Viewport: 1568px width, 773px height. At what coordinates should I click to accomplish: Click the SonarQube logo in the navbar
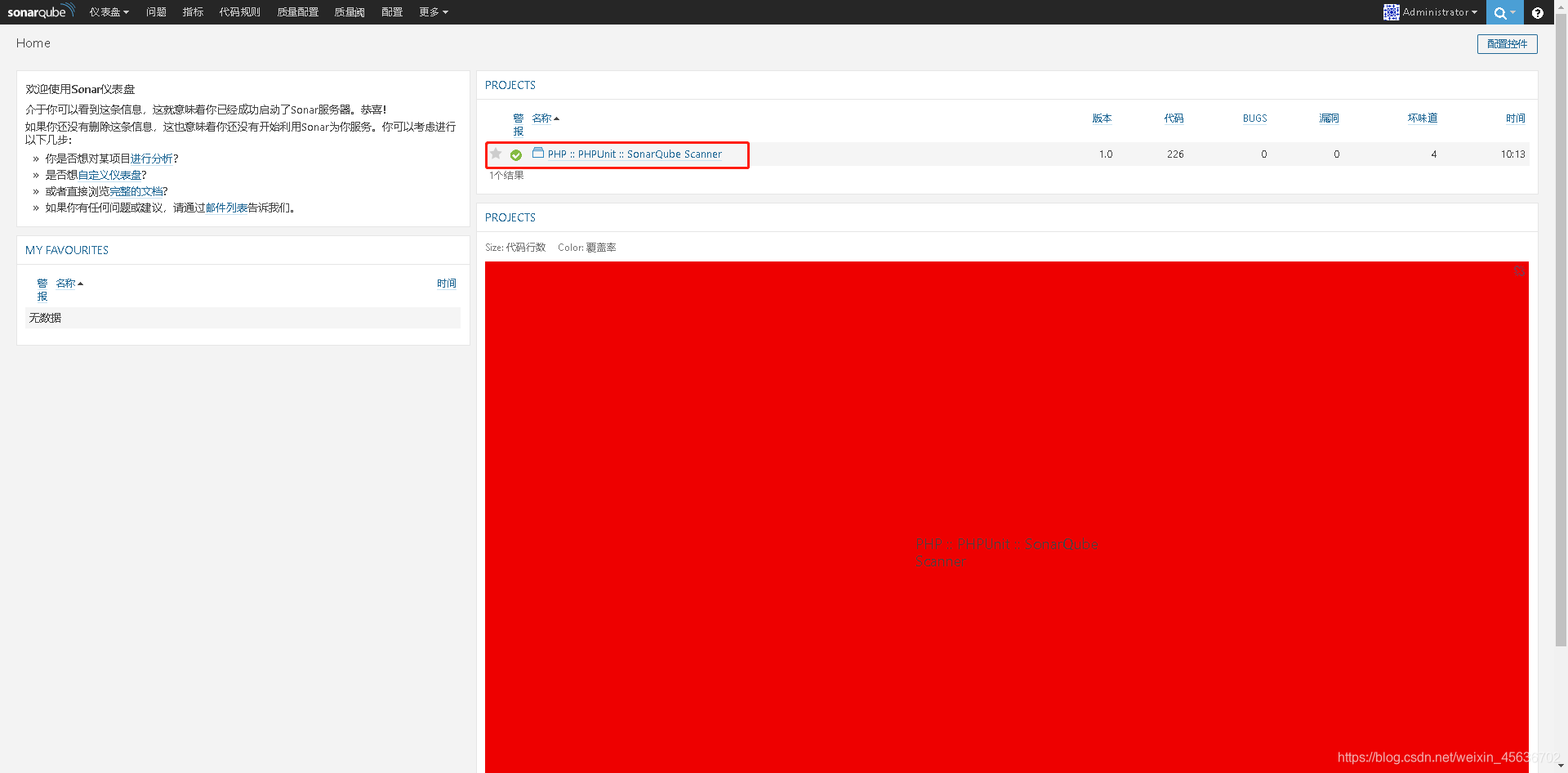(x=39, y=11)
